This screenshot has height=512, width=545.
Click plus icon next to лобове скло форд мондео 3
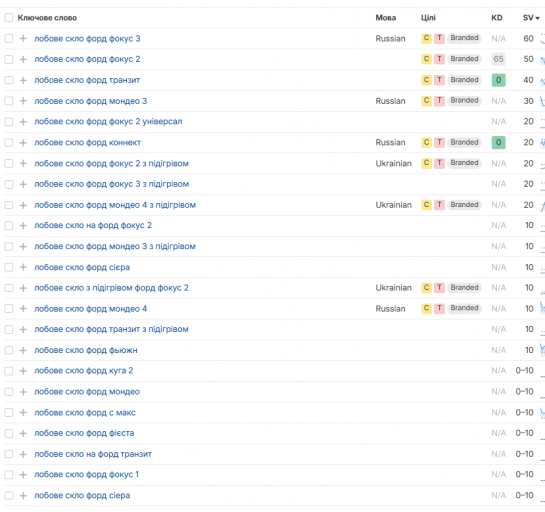point(23,101)
